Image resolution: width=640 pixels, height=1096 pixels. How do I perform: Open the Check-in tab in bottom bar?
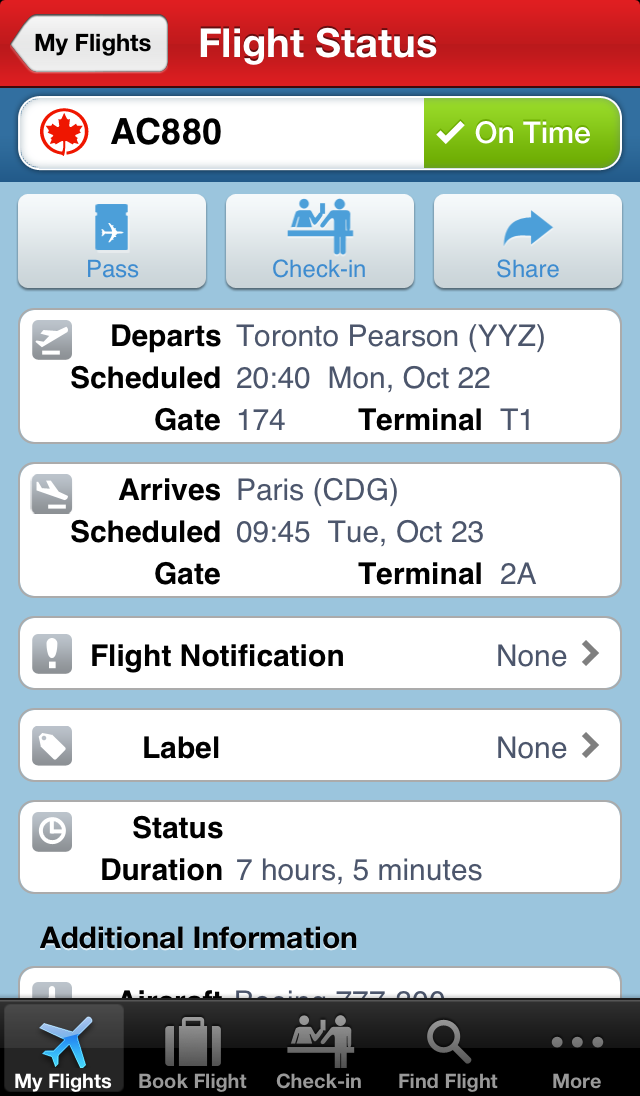[319, 1050]
